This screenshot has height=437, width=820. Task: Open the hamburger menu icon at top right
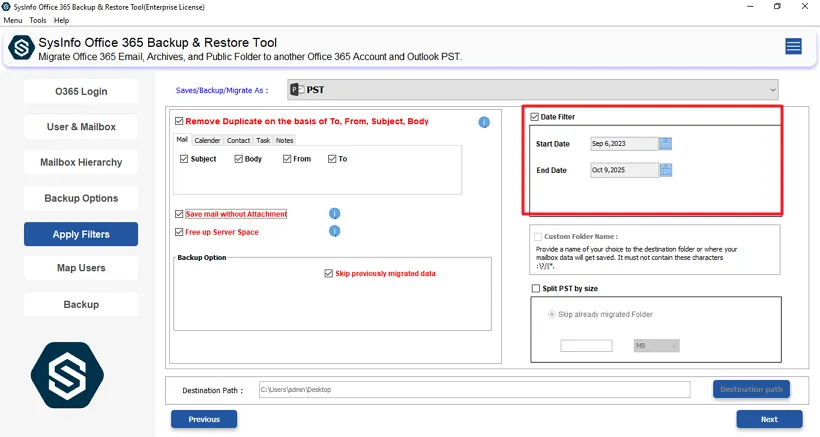793,46
